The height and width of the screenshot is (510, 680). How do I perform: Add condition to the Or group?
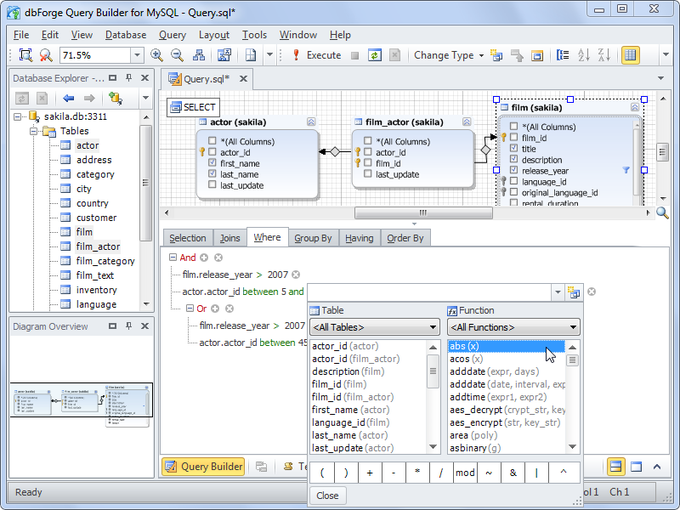(x=215, y=308)
